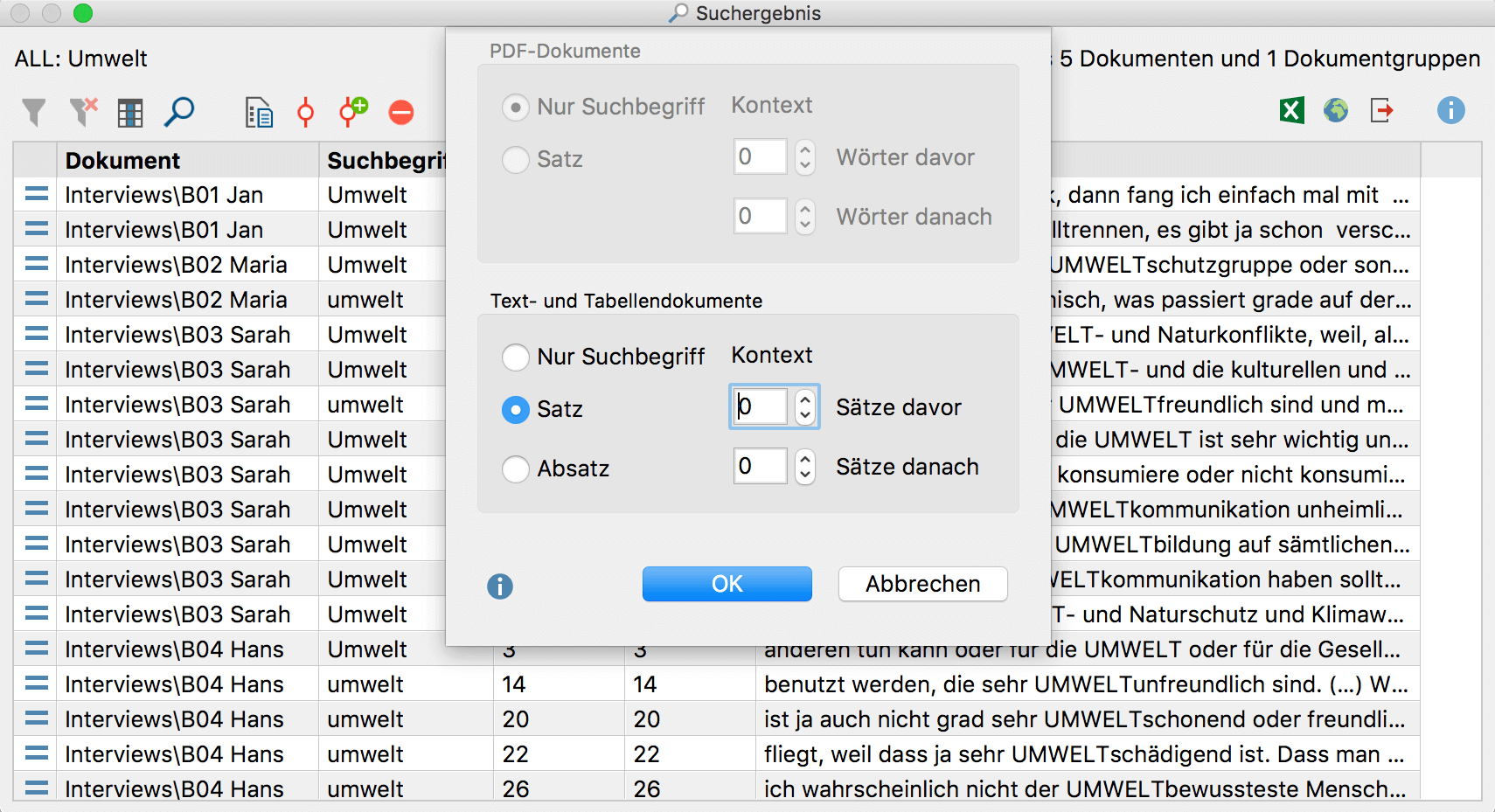Click the 'B02 Maria' row with lowercase umwelt

(x=230, y=299)
